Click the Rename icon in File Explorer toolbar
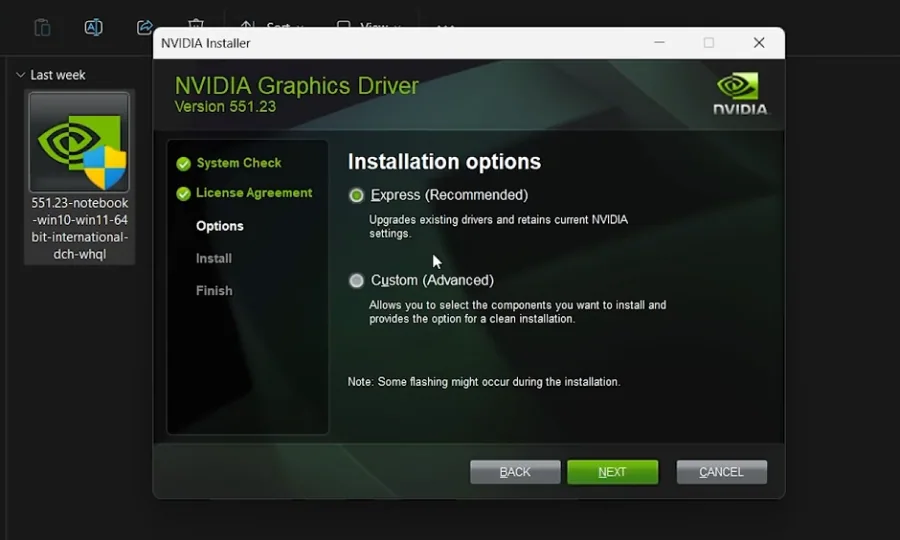 [94, 27]
